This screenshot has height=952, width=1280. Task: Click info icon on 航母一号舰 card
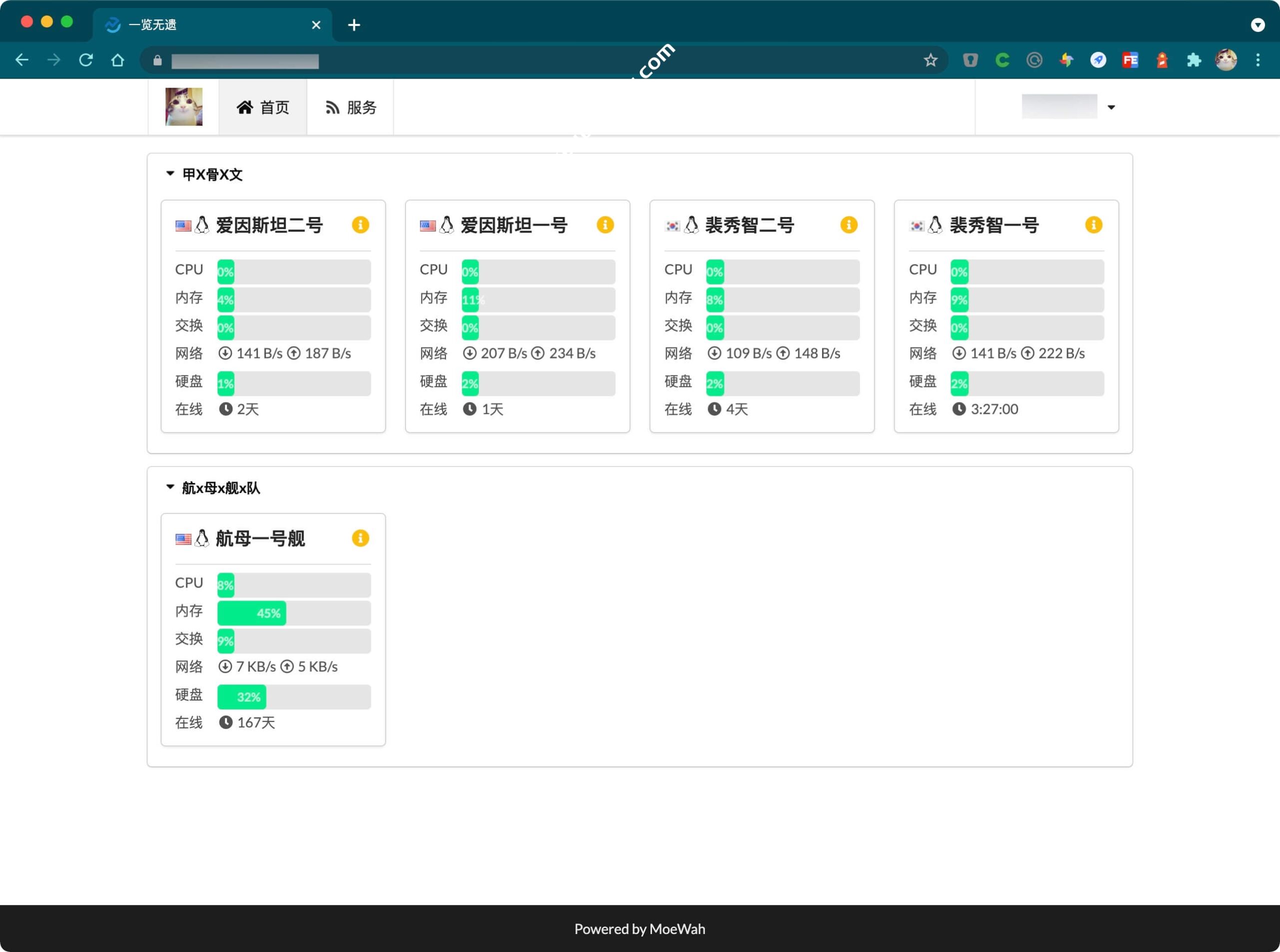click(x=360, y=538)
